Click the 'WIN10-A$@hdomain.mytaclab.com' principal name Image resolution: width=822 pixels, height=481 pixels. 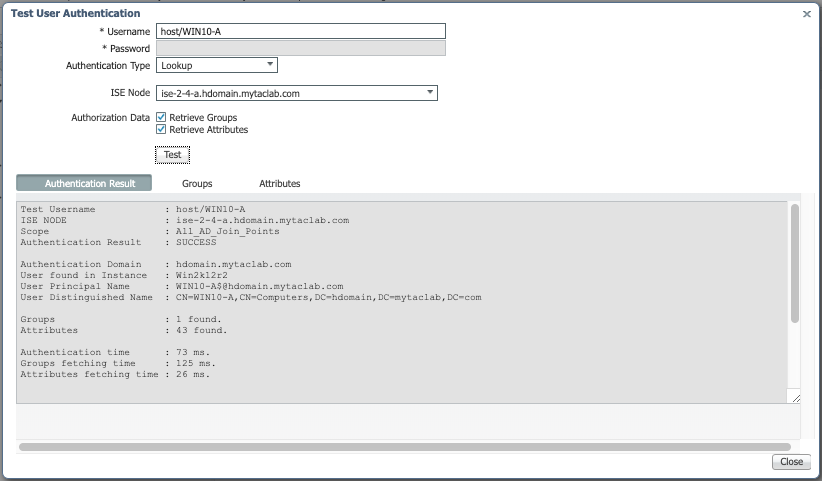[259, 286]
